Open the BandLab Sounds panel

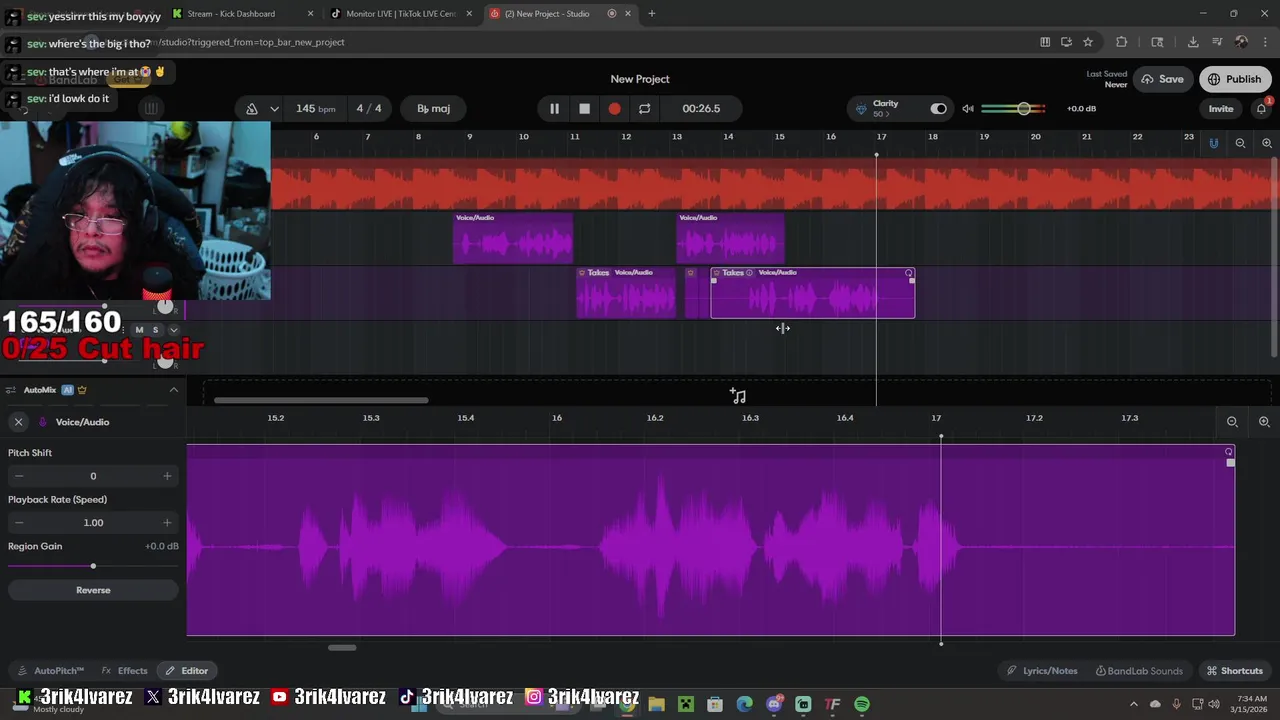[x=1139, y=671]
